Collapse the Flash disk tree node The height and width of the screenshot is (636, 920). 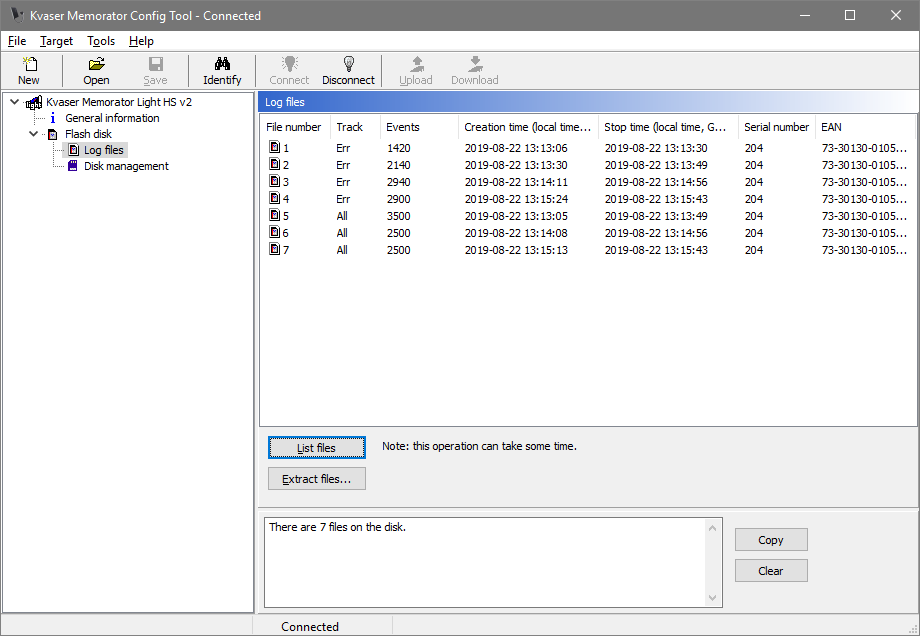[x=33, y=134]
